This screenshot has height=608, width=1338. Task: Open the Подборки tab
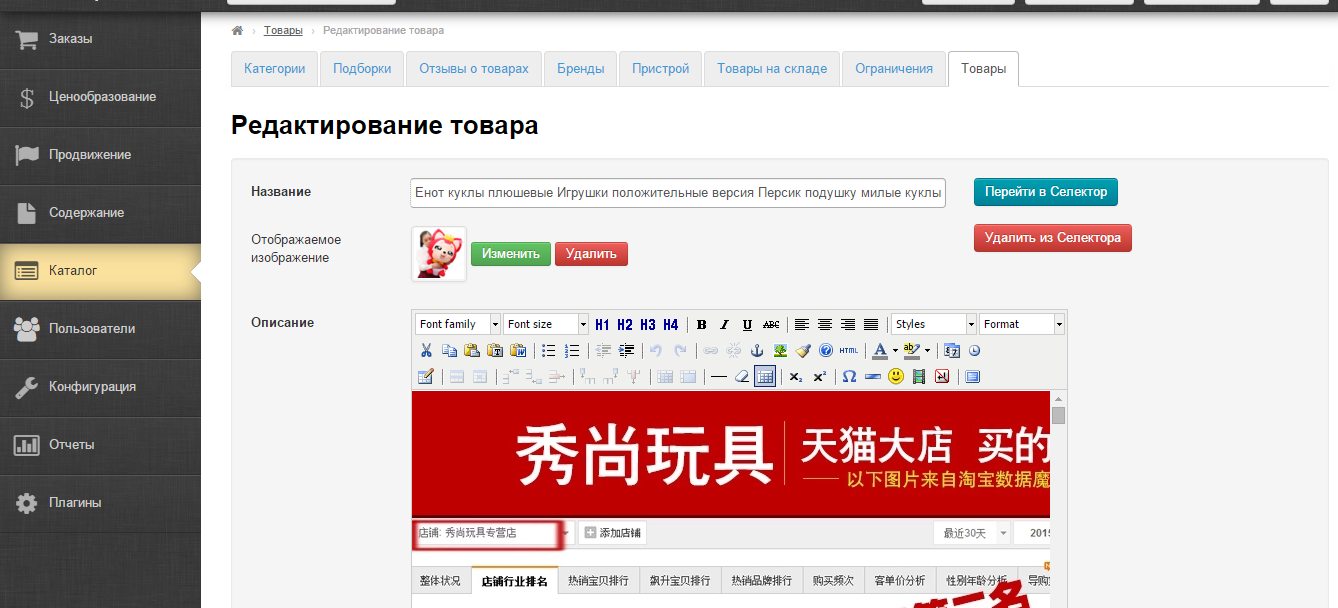point(362,69)
